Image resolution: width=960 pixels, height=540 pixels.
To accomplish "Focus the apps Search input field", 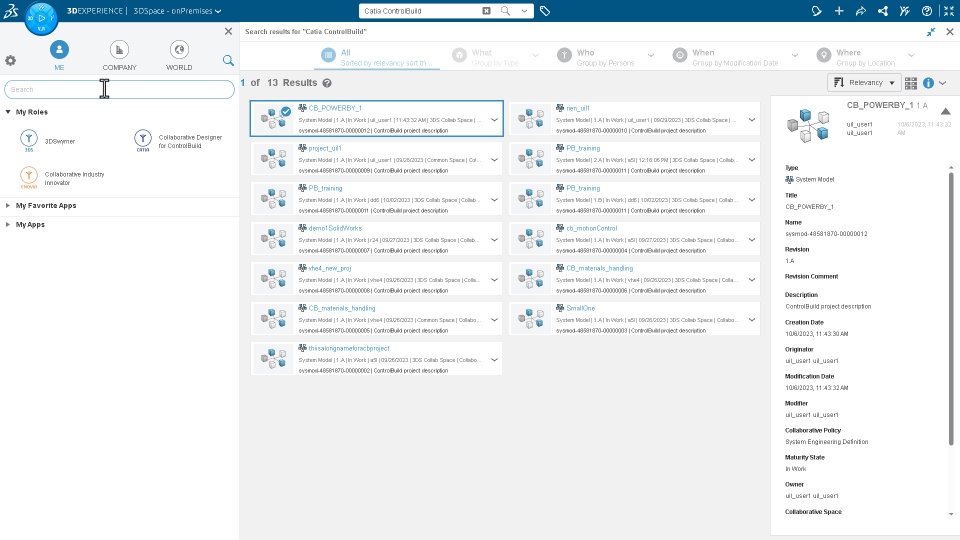I will (119, 89).
